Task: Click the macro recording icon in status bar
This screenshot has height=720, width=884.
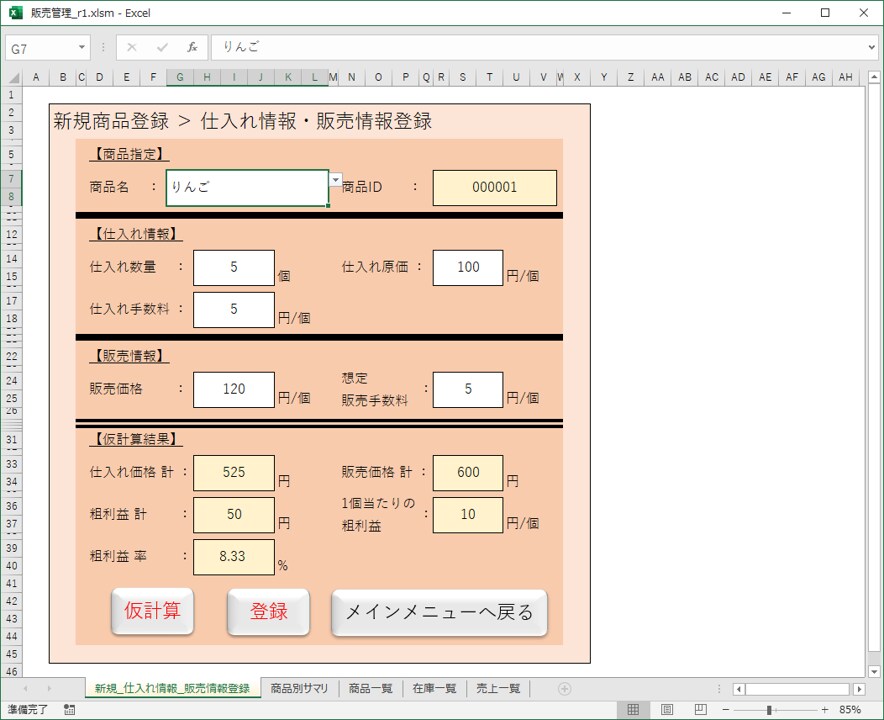Action: click(x=69, y=709)
